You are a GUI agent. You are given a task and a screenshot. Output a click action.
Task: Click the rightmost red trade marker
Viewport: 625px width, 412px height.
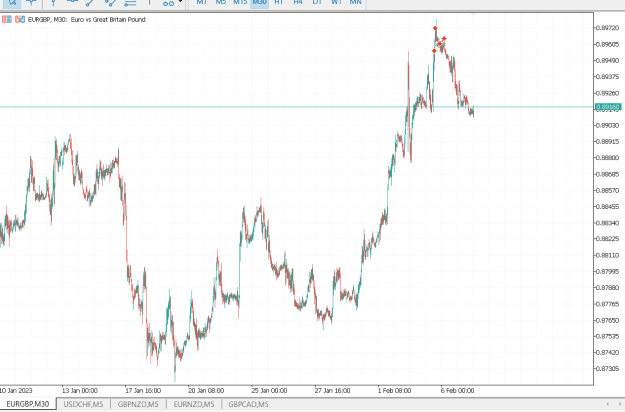(444, 39)
